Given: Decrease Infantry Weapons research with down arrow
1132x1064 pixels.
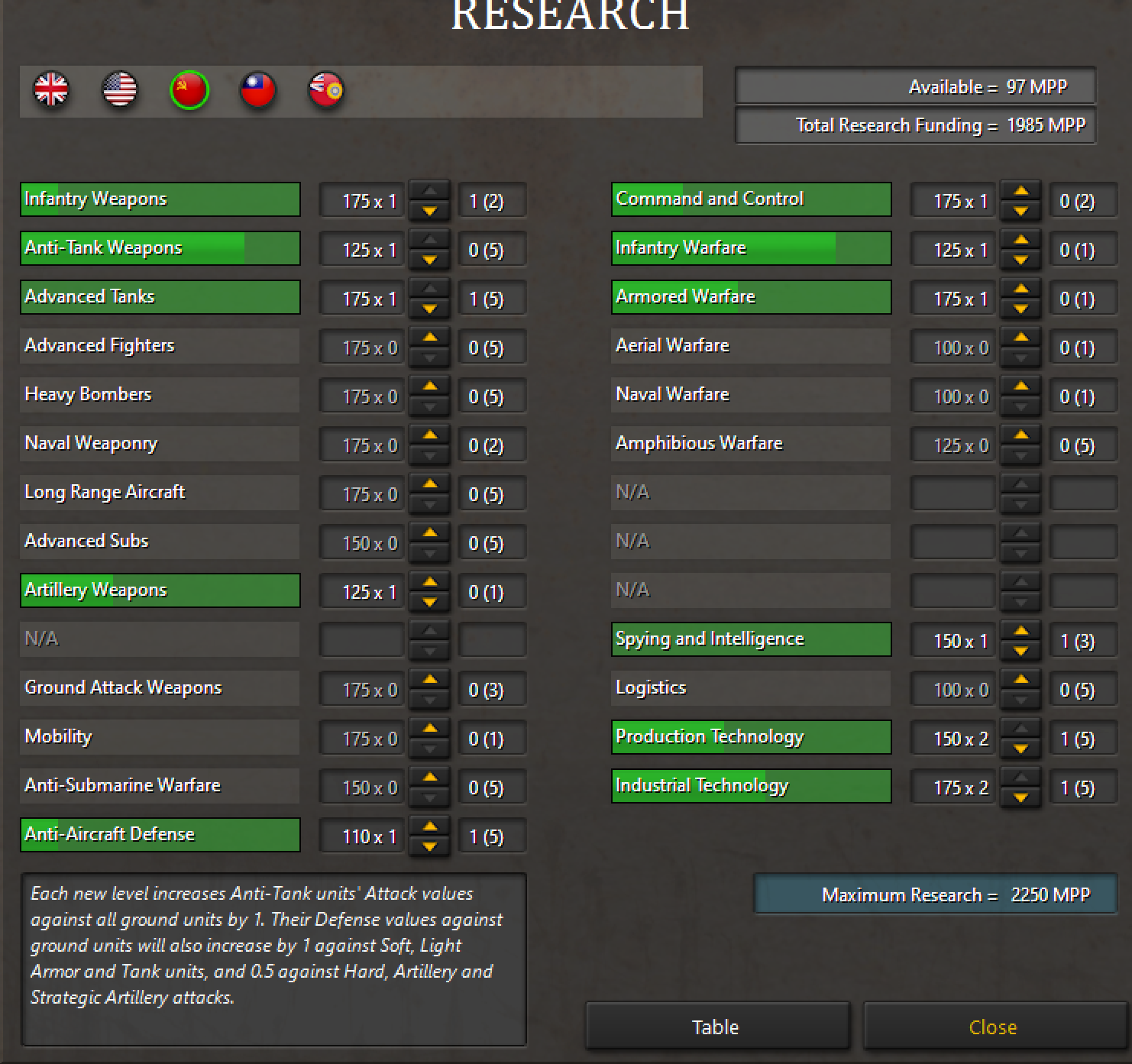Looking at the screenshot, I should (430, 211).
